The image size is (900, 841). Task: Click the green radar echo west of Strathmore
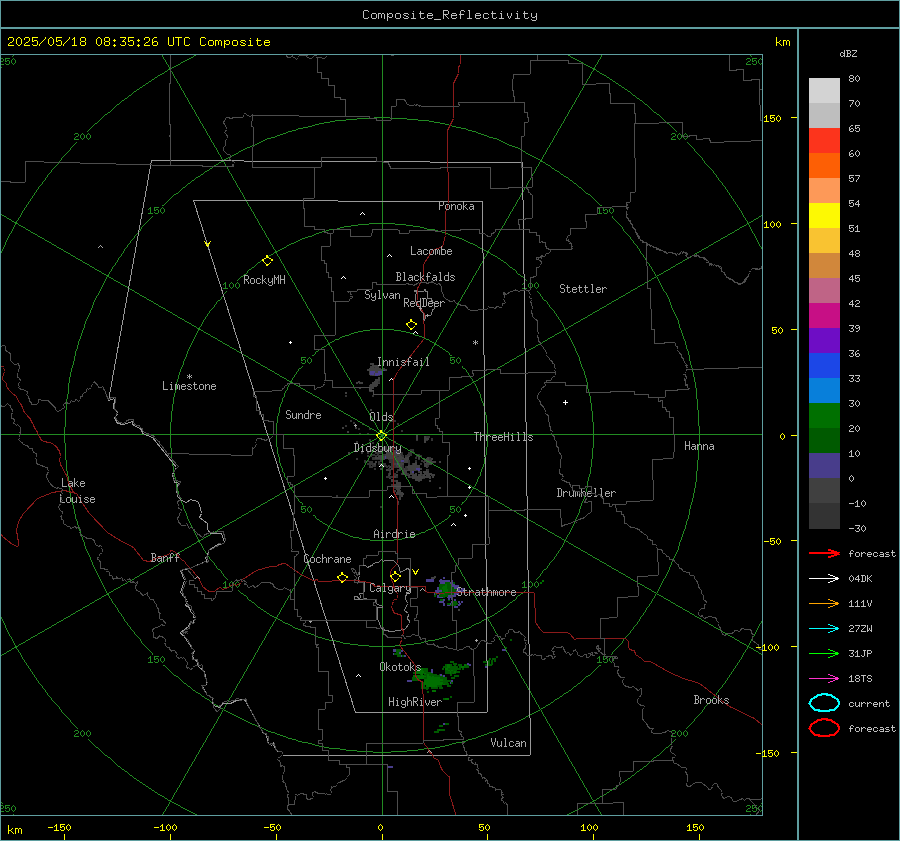click(x=445, y=590)
